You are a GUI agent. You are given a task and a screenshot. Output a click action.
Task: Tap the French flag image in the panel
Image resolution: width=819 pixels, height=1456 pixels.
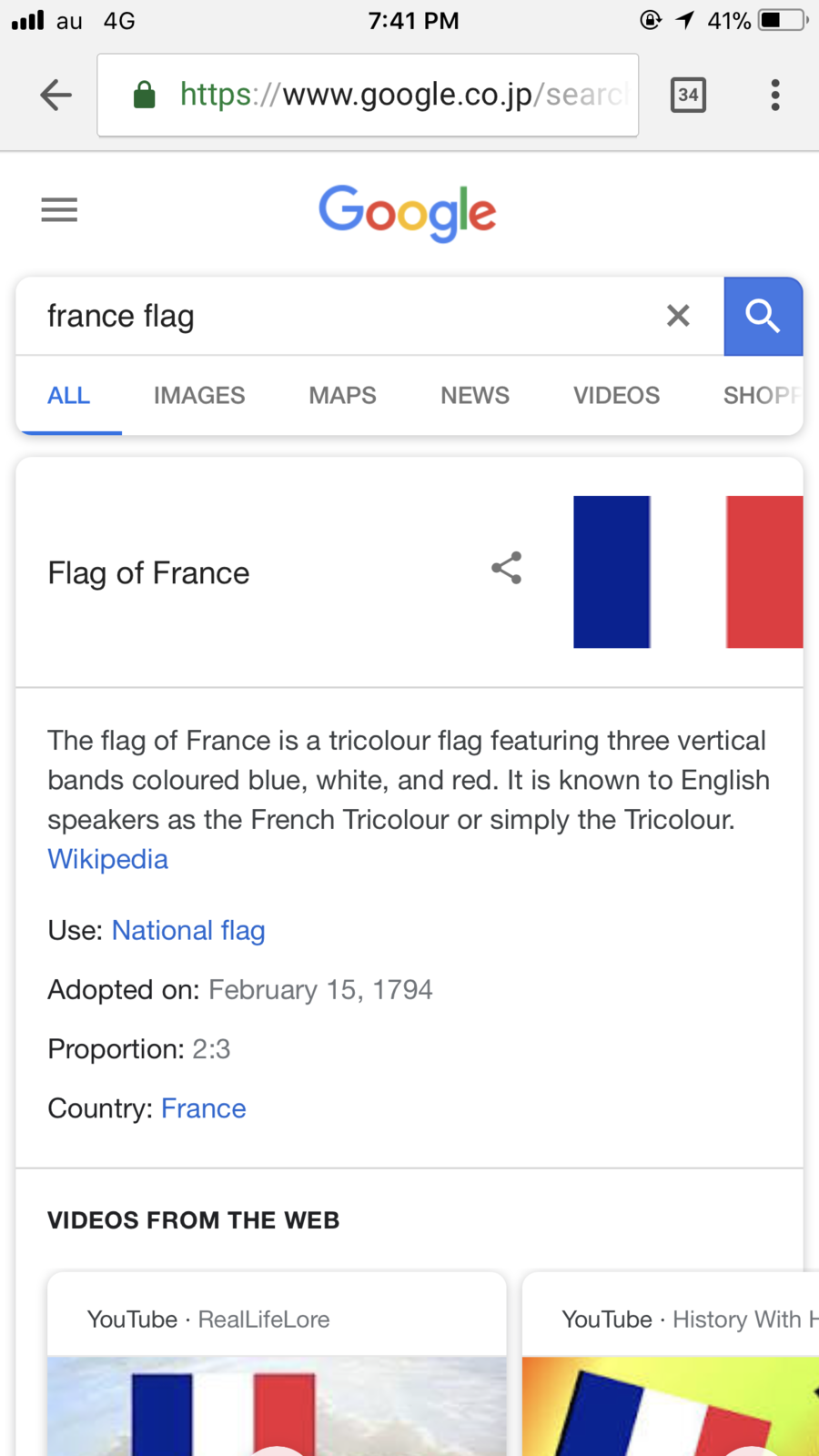(x=692, y=571)
